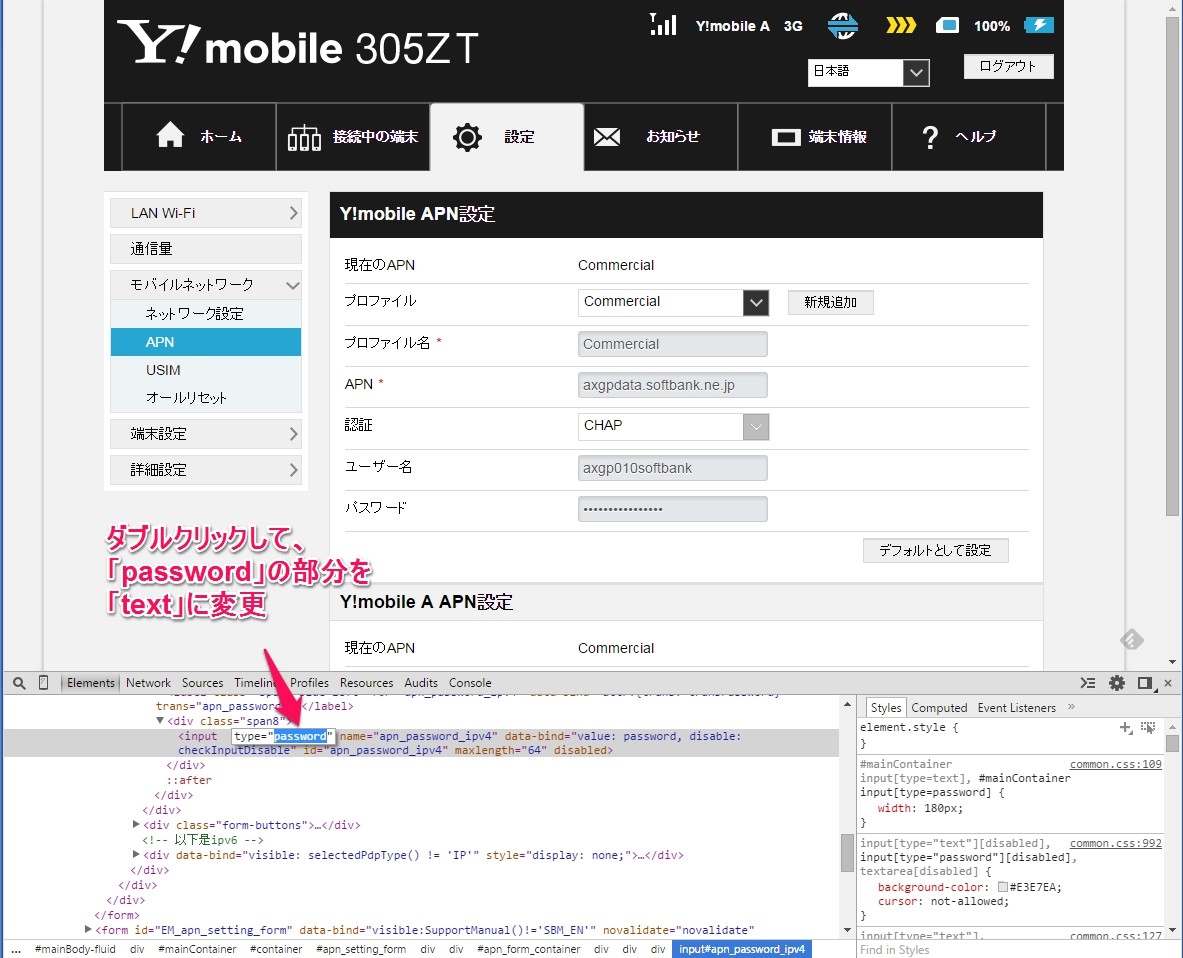Click the connected devices icon in header
This screenshot has height=958, width=1183.
[947, 26]
